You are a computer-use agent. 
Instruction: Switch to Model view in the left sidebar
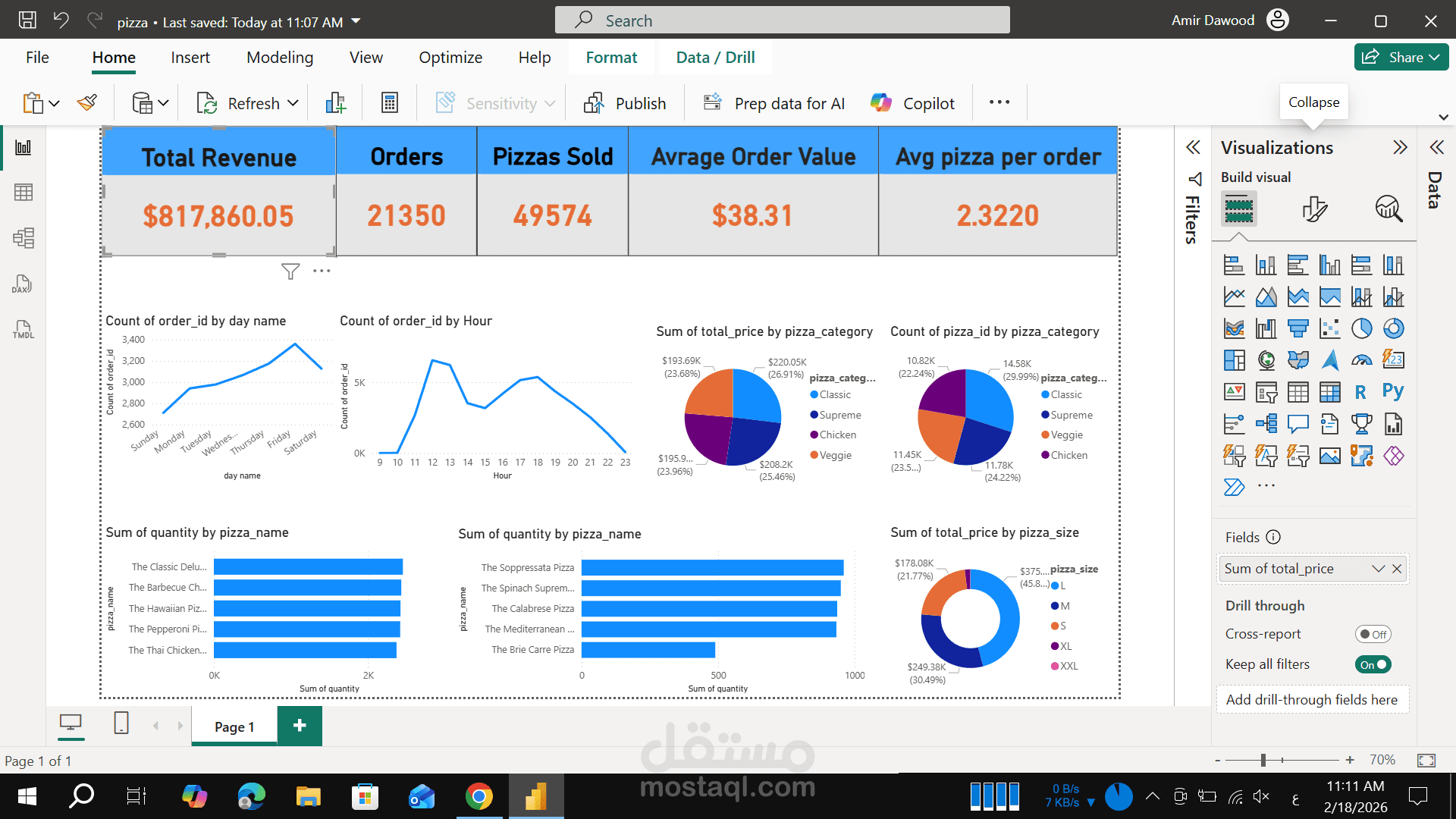tap(23, 238)
